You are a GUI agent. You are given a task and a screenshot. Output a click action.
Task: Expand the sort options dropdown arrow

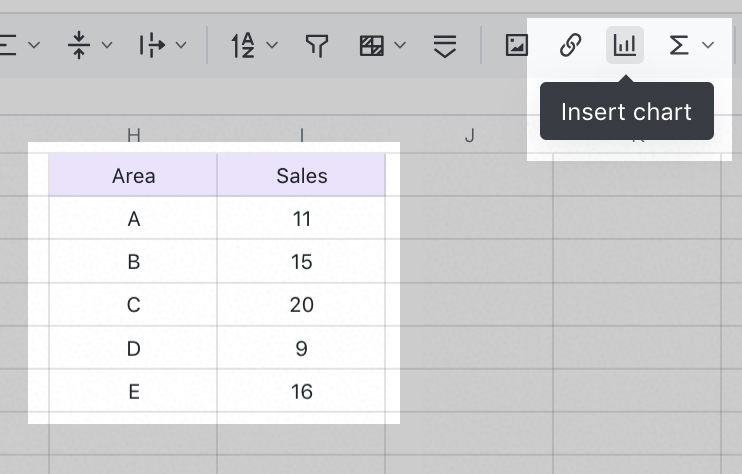(x=272, y=45)
